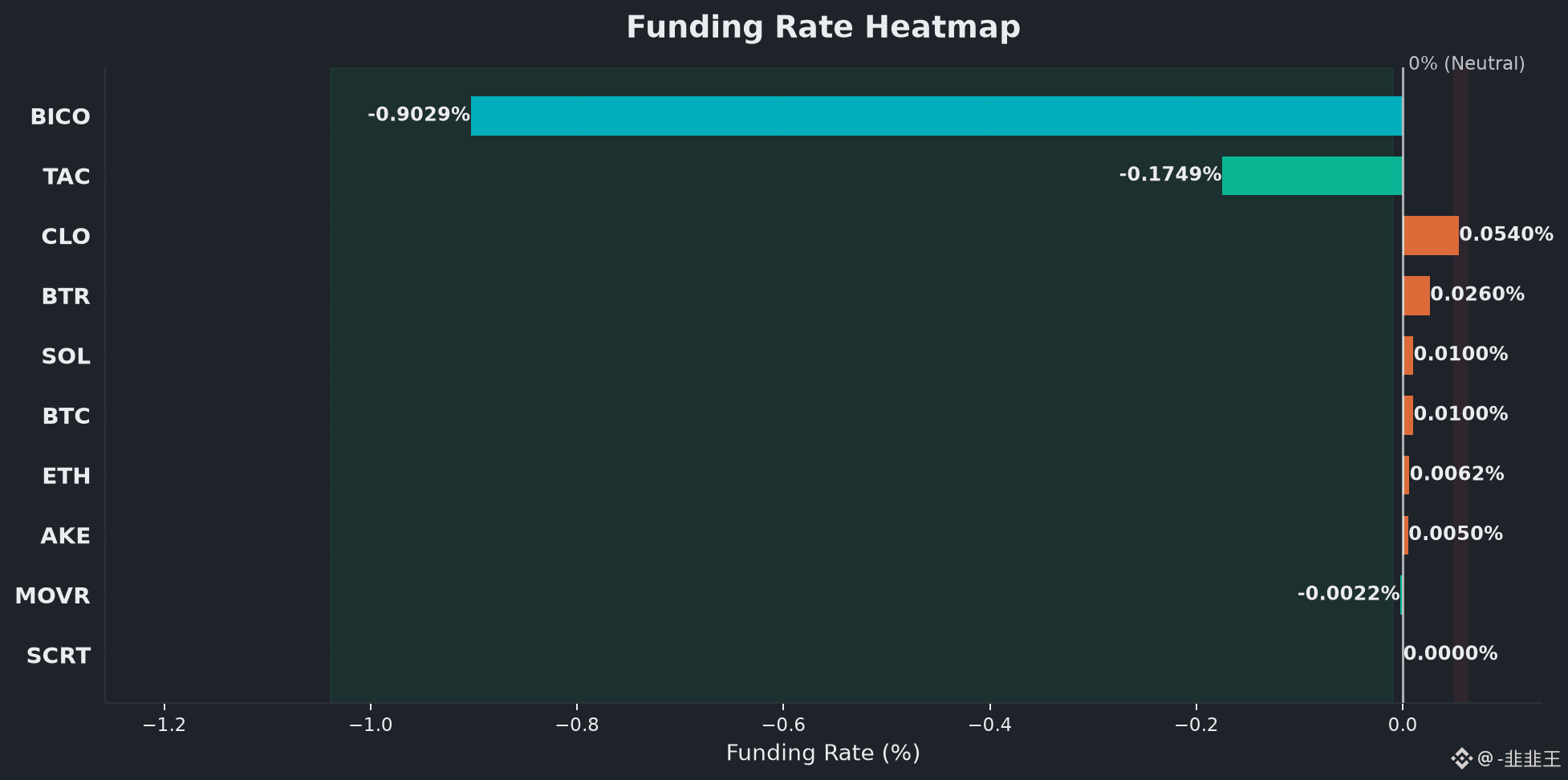Click the 0.0062% value label
This screenshot has width=1568, height=780.
pos(1457,473)
